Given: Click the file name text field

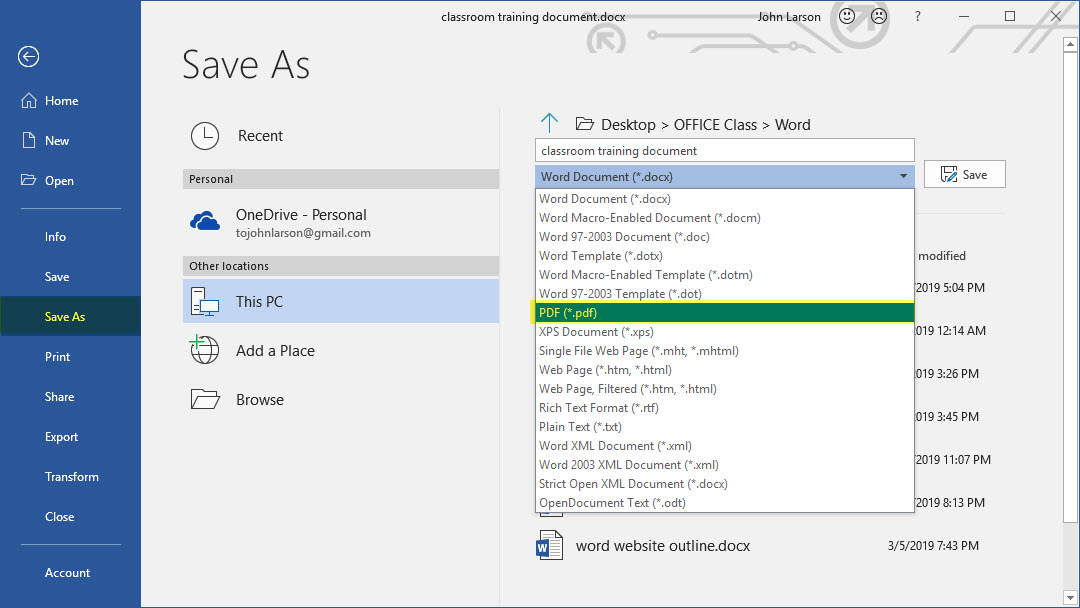Looking at the screenshot, I should (x=724, y=151).
